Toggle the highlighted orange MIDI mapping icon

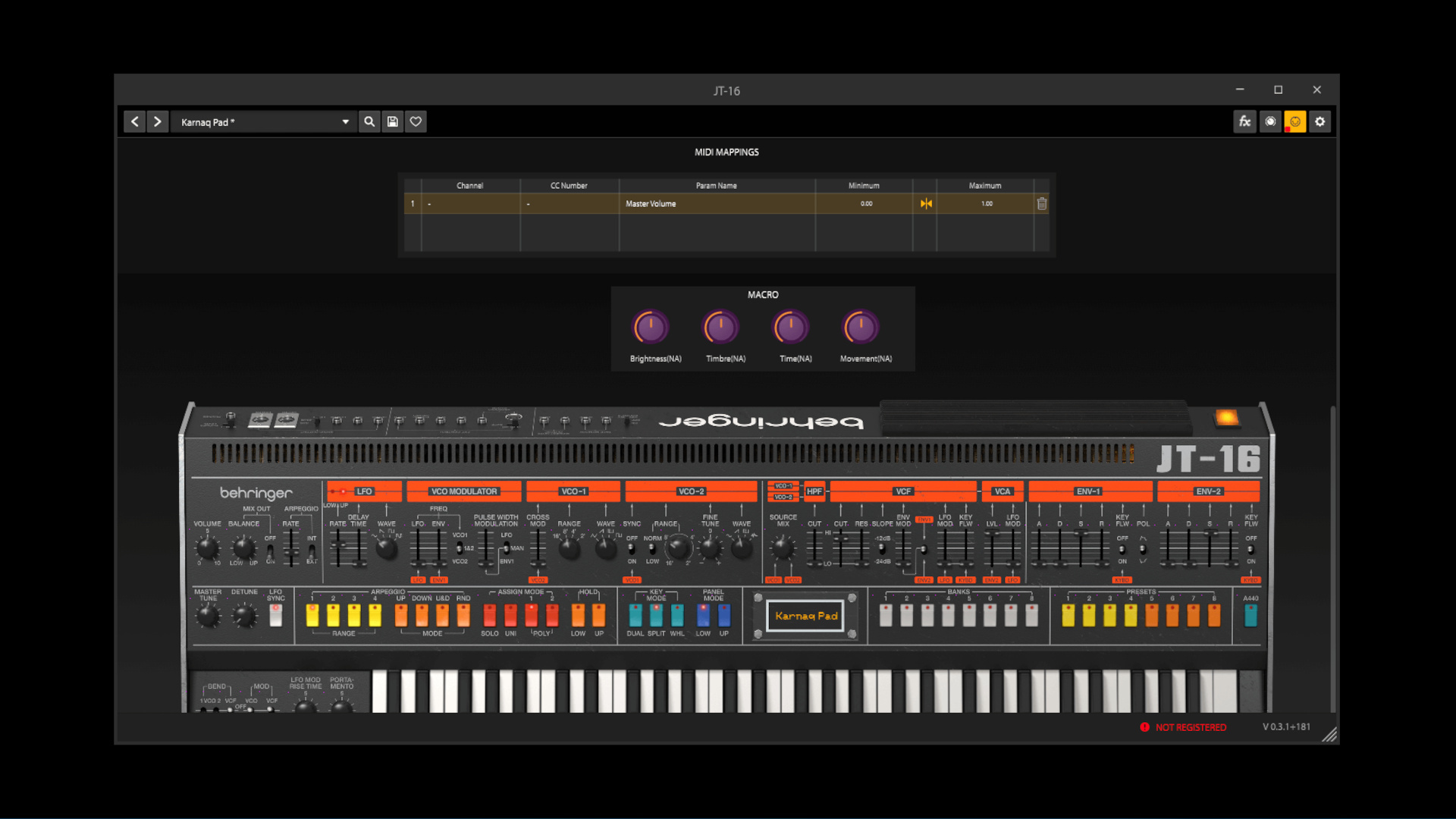coord(1295,121)
